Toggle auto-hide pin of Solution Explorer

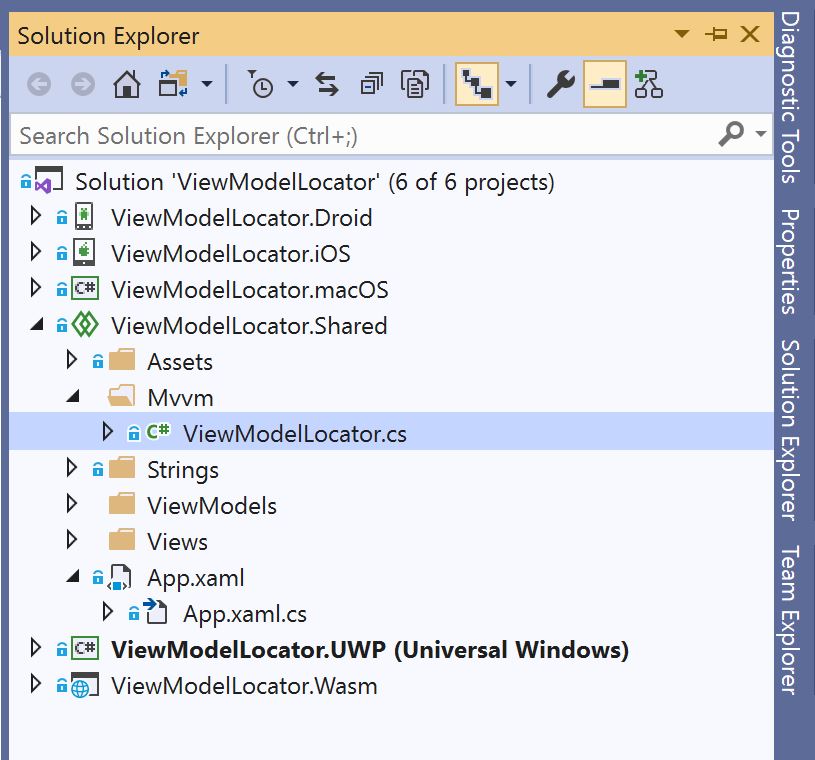(x=716, y=34)
